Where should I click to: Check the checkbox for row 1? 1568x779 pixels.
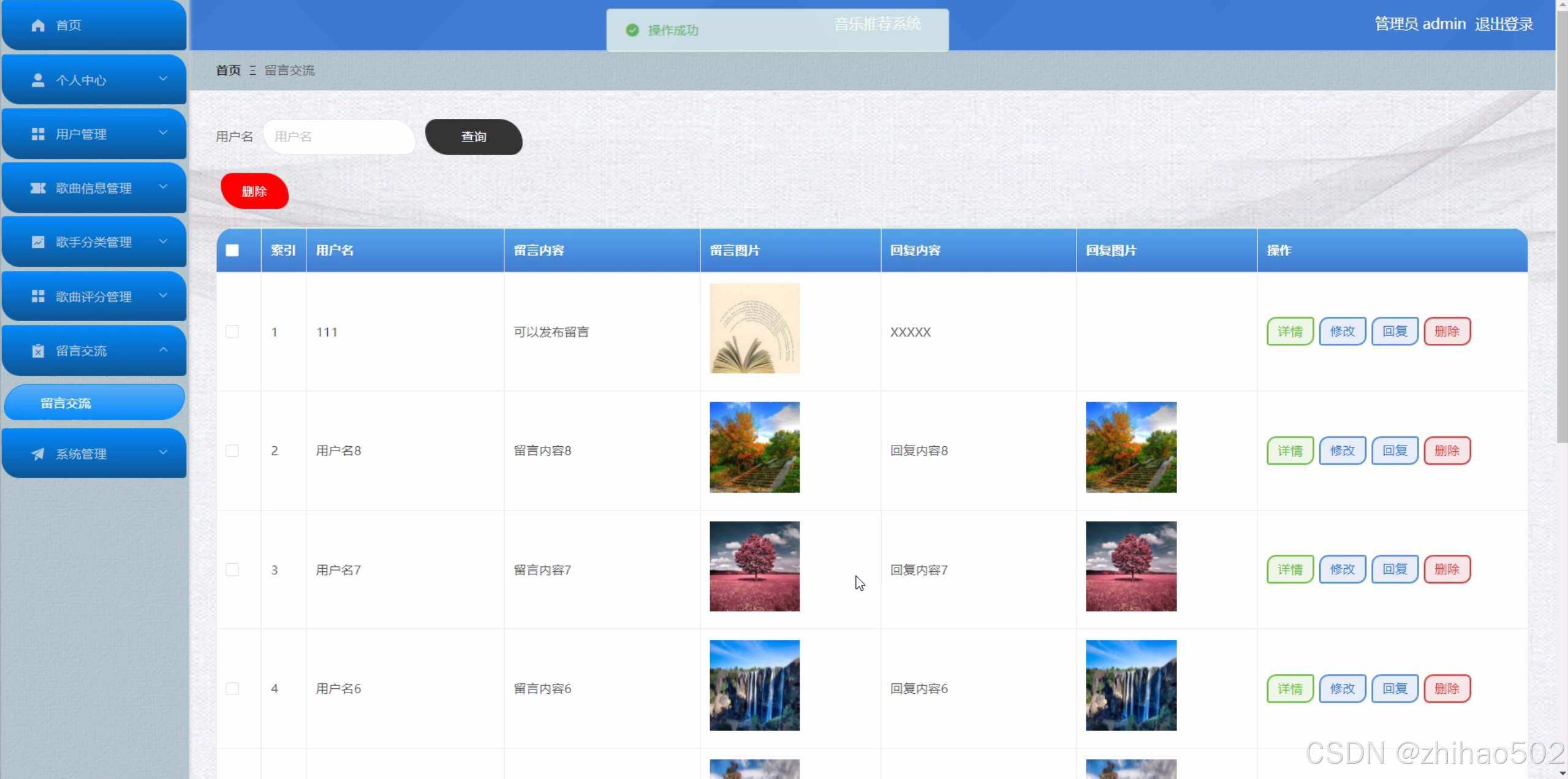[232, 332]
